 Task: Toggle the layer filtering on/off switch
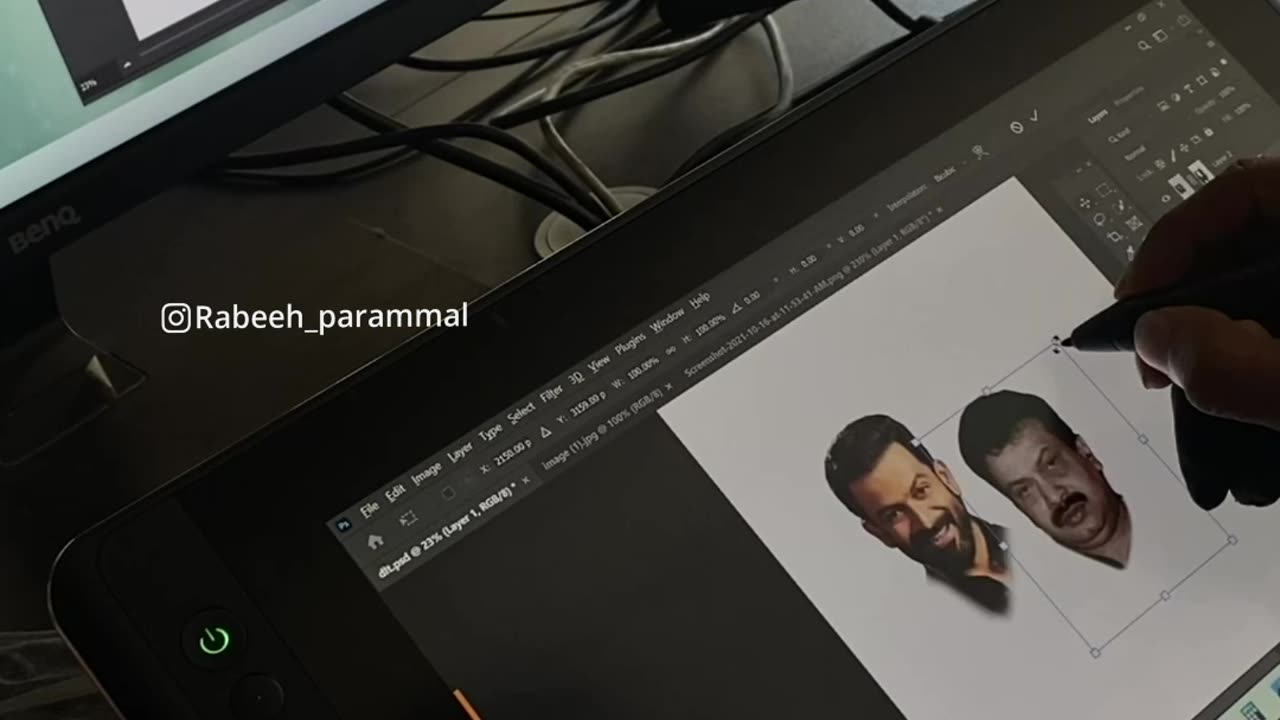[1224, 61]
